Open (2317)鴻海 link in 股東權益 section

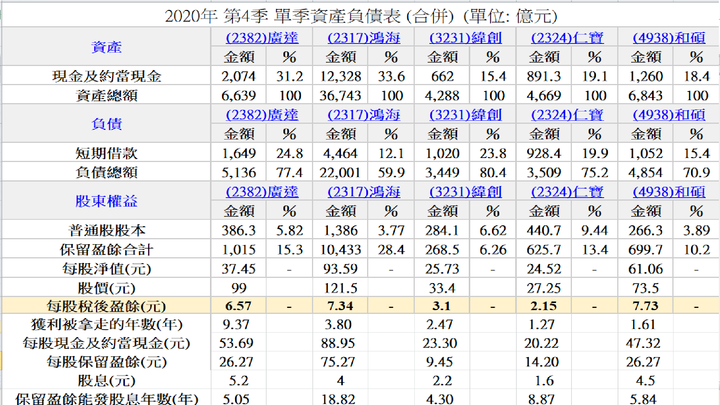(x=364, y=192)
